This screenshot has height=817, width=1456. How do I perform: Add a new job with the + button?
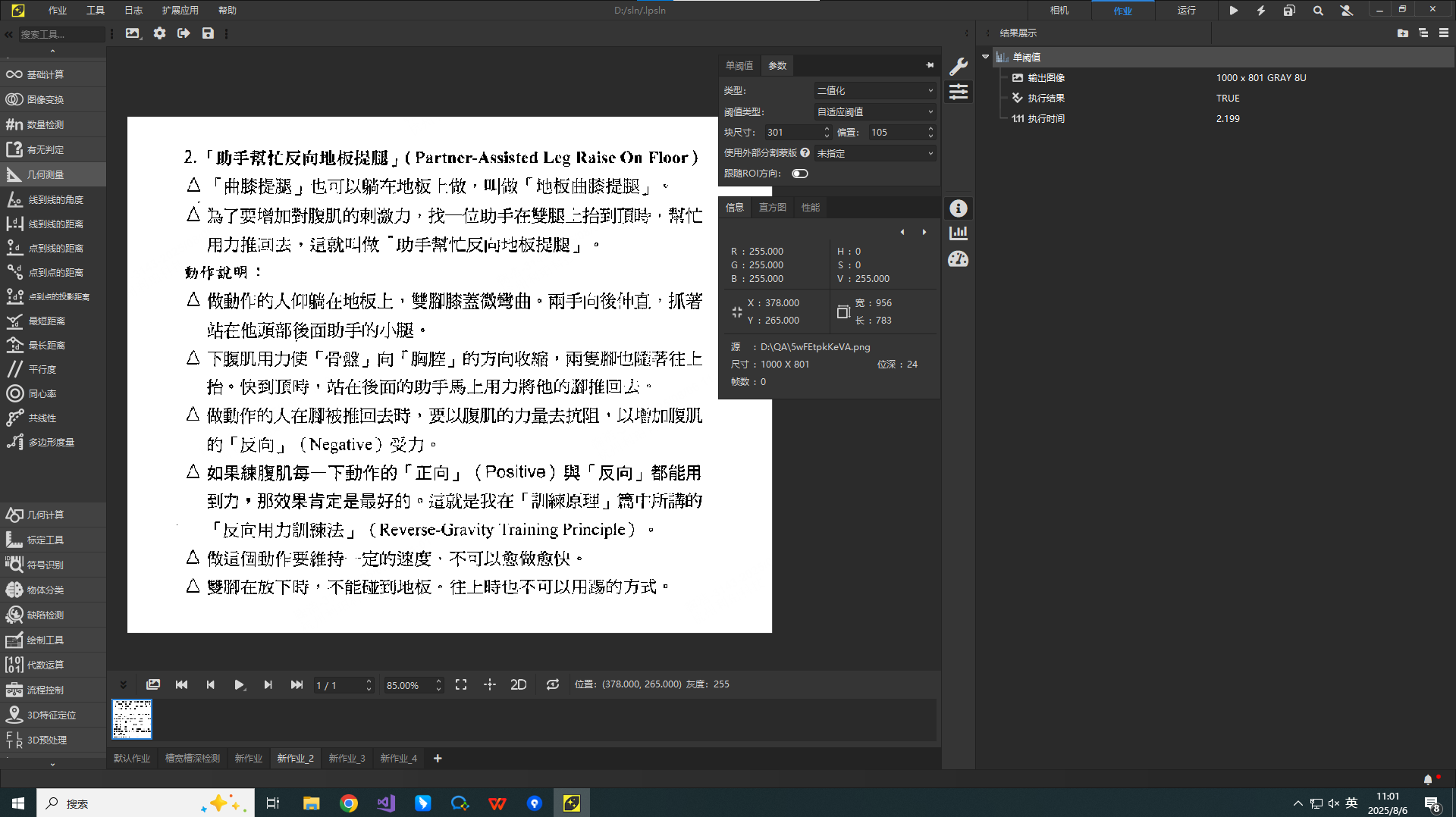(437, 758)
